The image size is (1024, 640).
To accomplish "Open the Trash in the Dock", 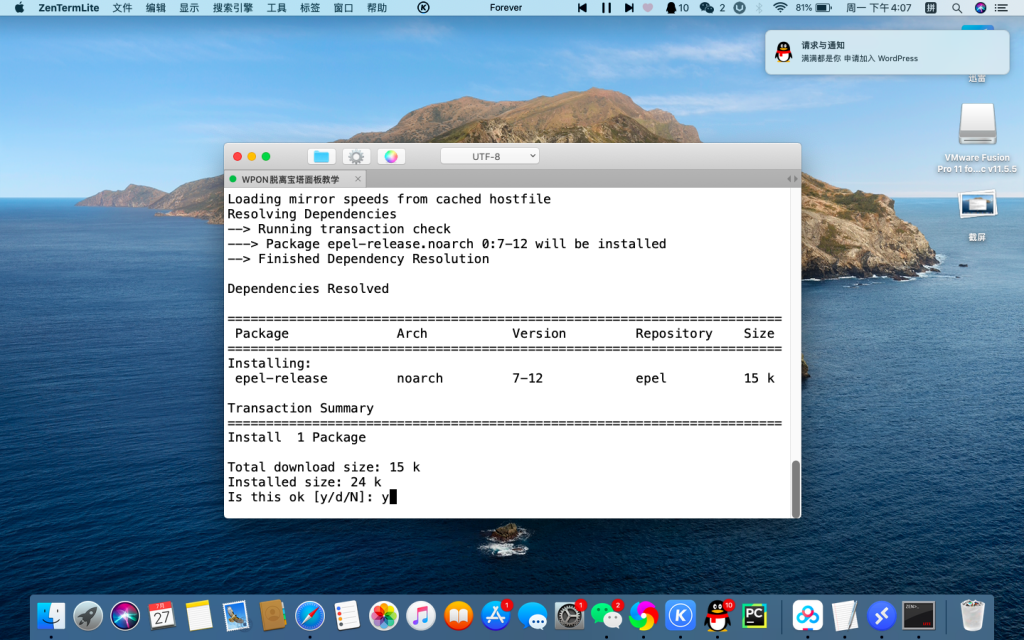I will point(972,615).
